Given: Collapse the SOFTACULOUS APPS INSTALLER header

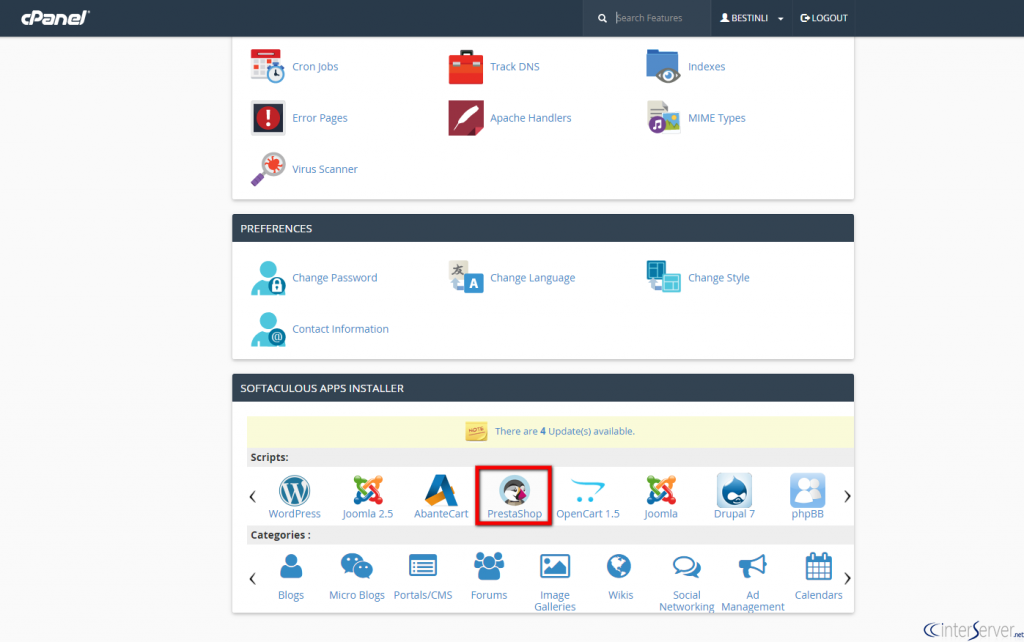Looking at the screenshot, I should [x=543, y=388].
